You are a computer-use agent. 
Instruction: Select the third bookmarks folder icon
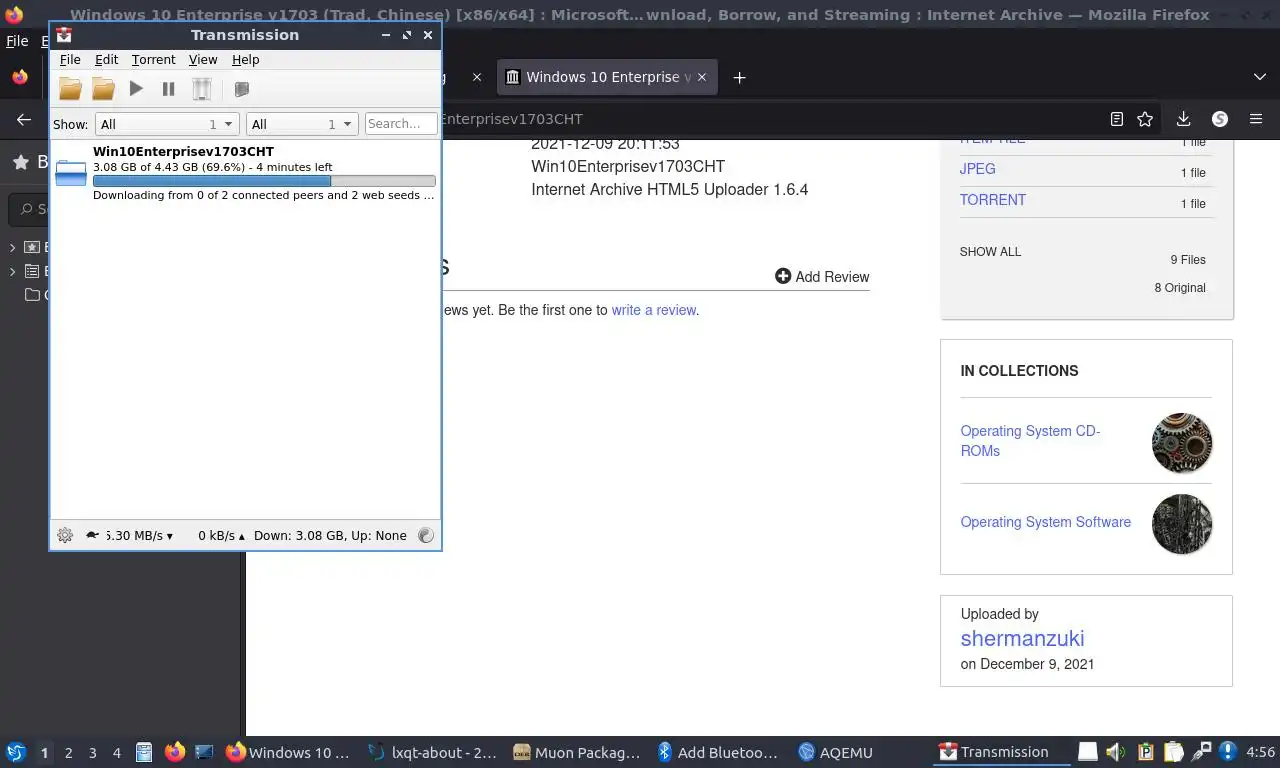(32, 295)
